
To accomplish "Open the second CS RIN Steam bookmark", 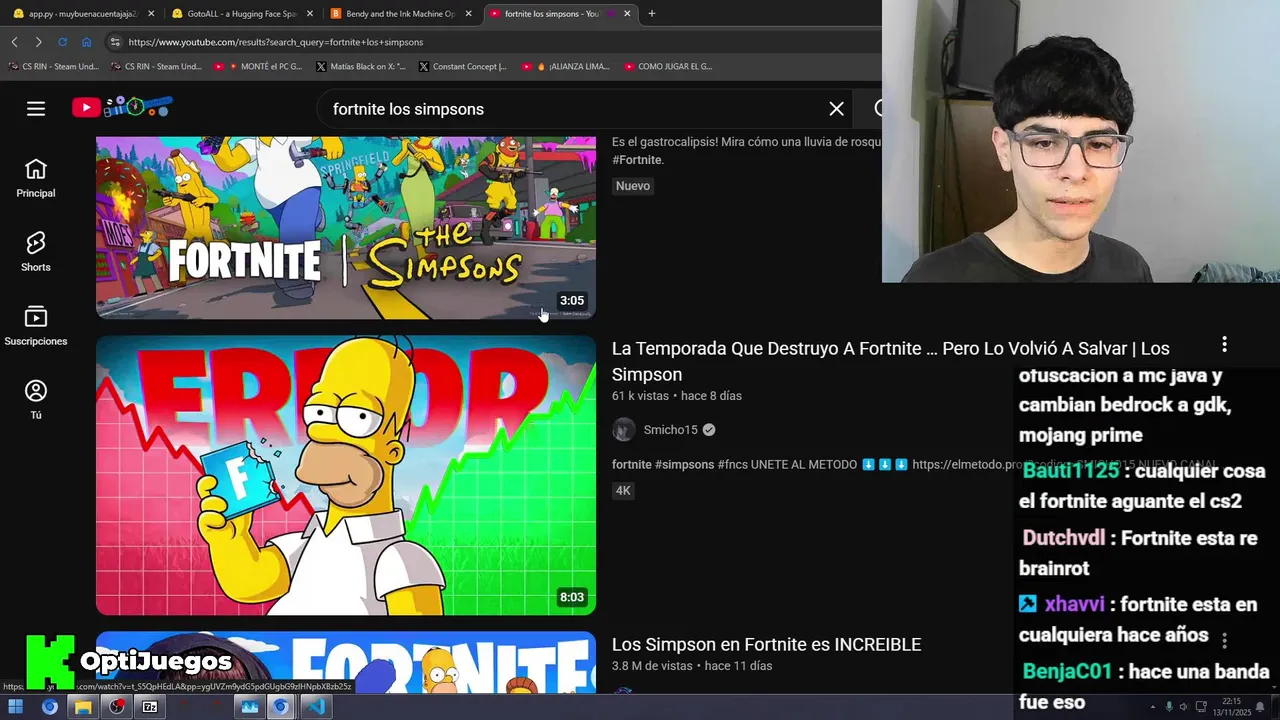I will point(156,66).
